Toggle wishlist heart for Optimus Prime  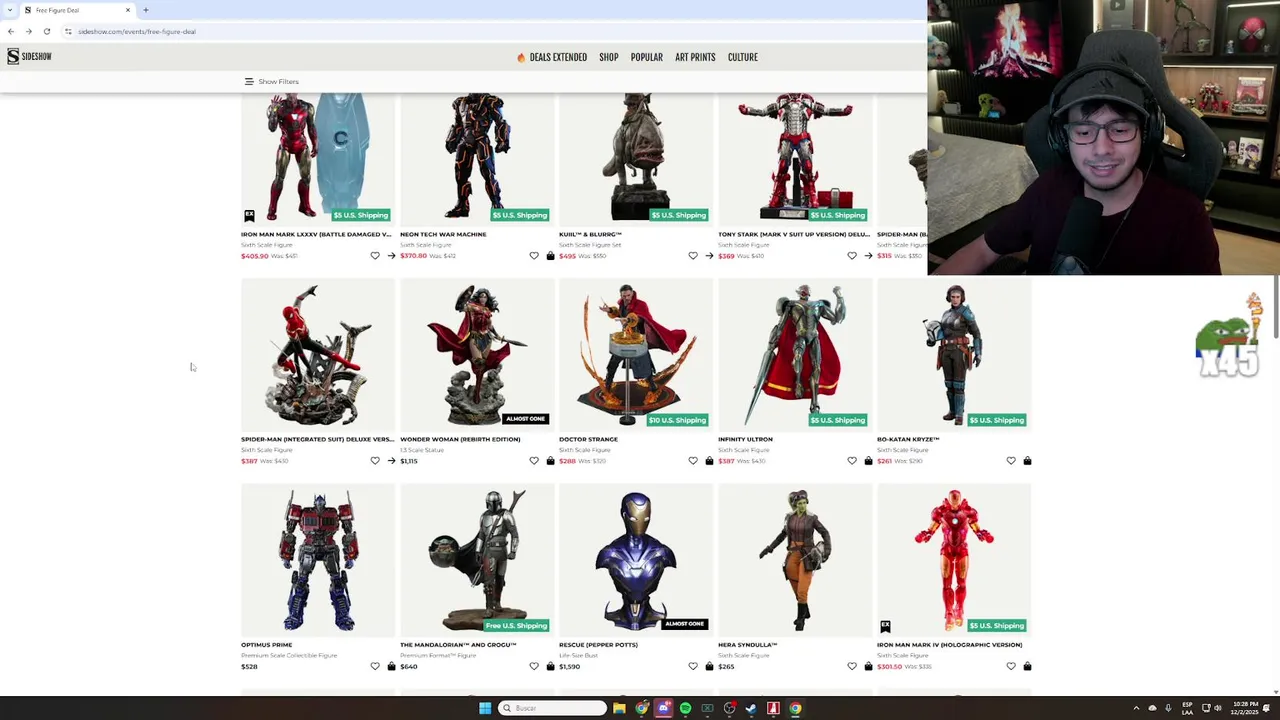[375, 666]
